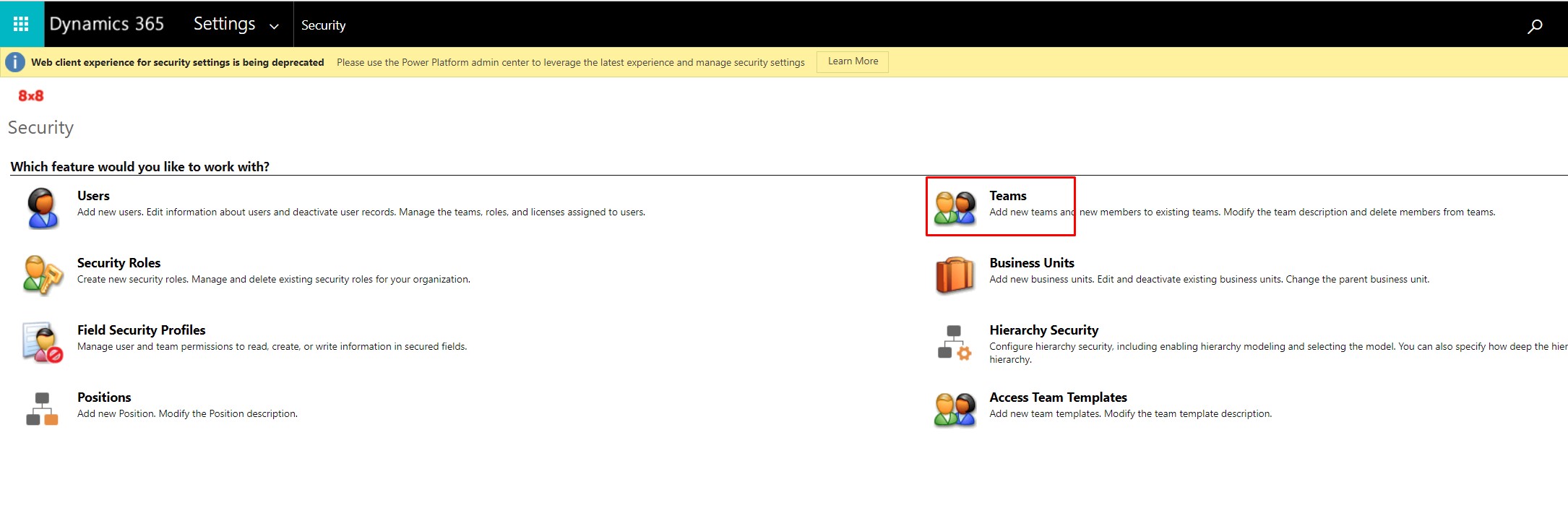The width and height of the screenshot is (1568, 516).
Task: Click the Teams people icon
Action: tap(955, 208)
